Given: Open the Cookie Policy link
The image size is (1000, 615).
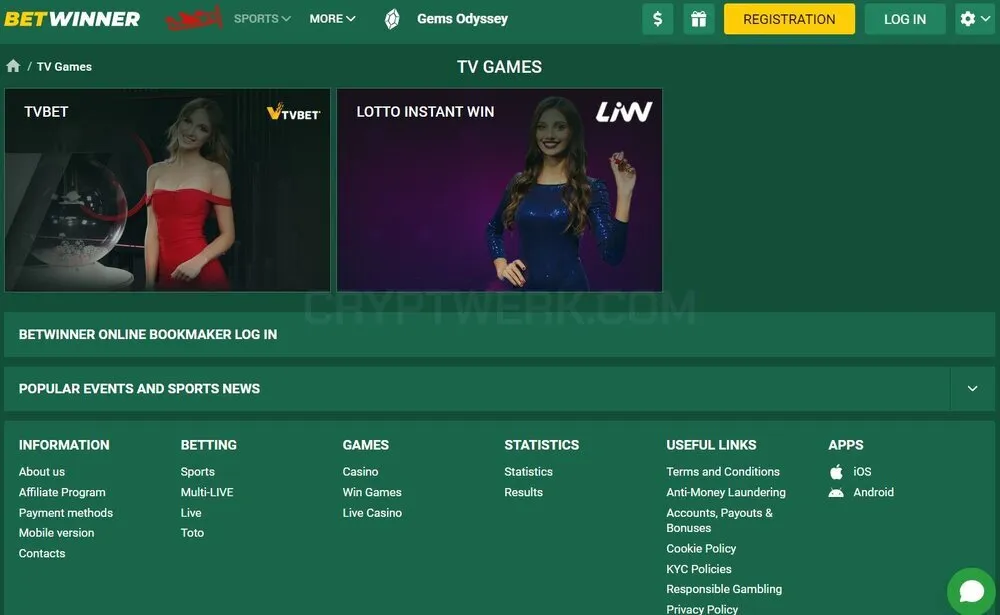Looking at the screenshot, I should pyautogui.click(x=702, y=548).
